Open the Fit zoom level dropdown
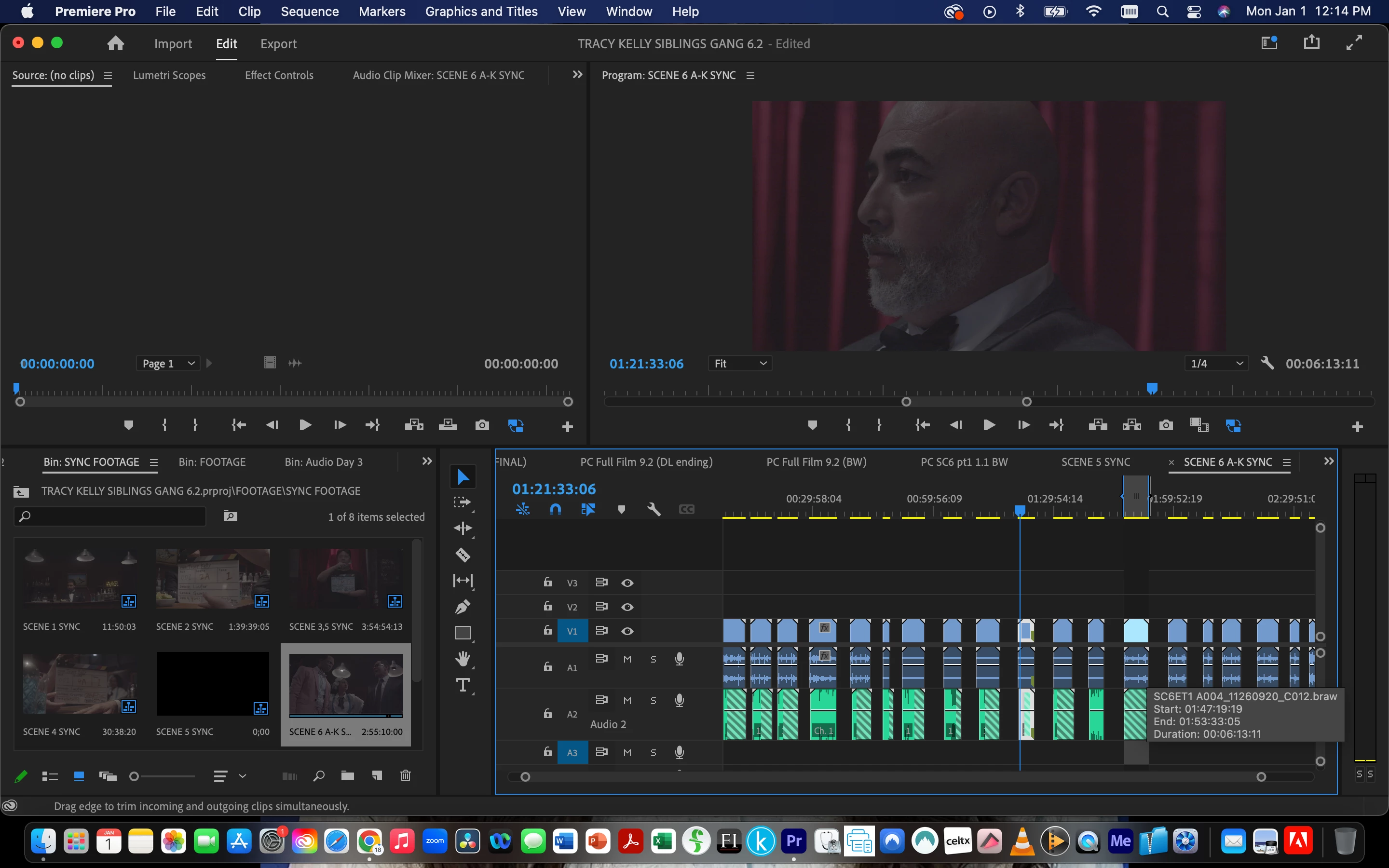The image size is (1389, 868). tap(739, 364)
